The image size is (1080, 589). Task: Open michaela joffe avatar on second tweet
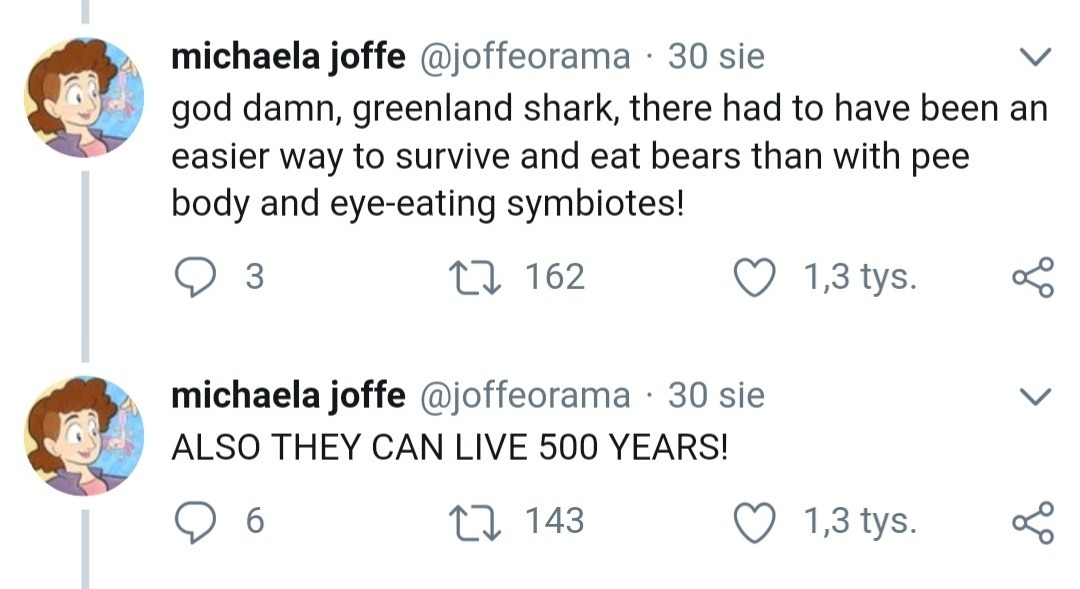[x=84, y=437]
